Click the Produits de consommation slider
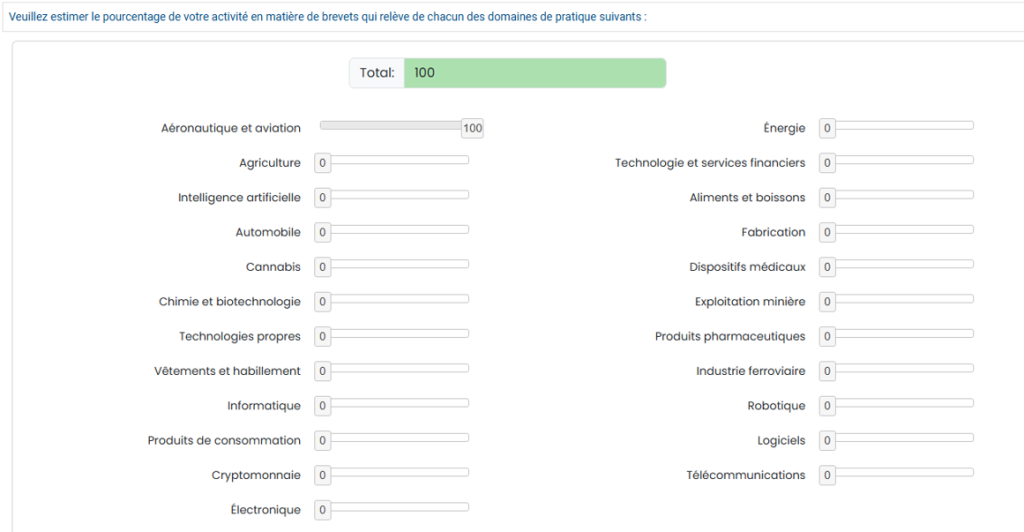The width and height of the screenshot is (1024, 532). (398, 438)
